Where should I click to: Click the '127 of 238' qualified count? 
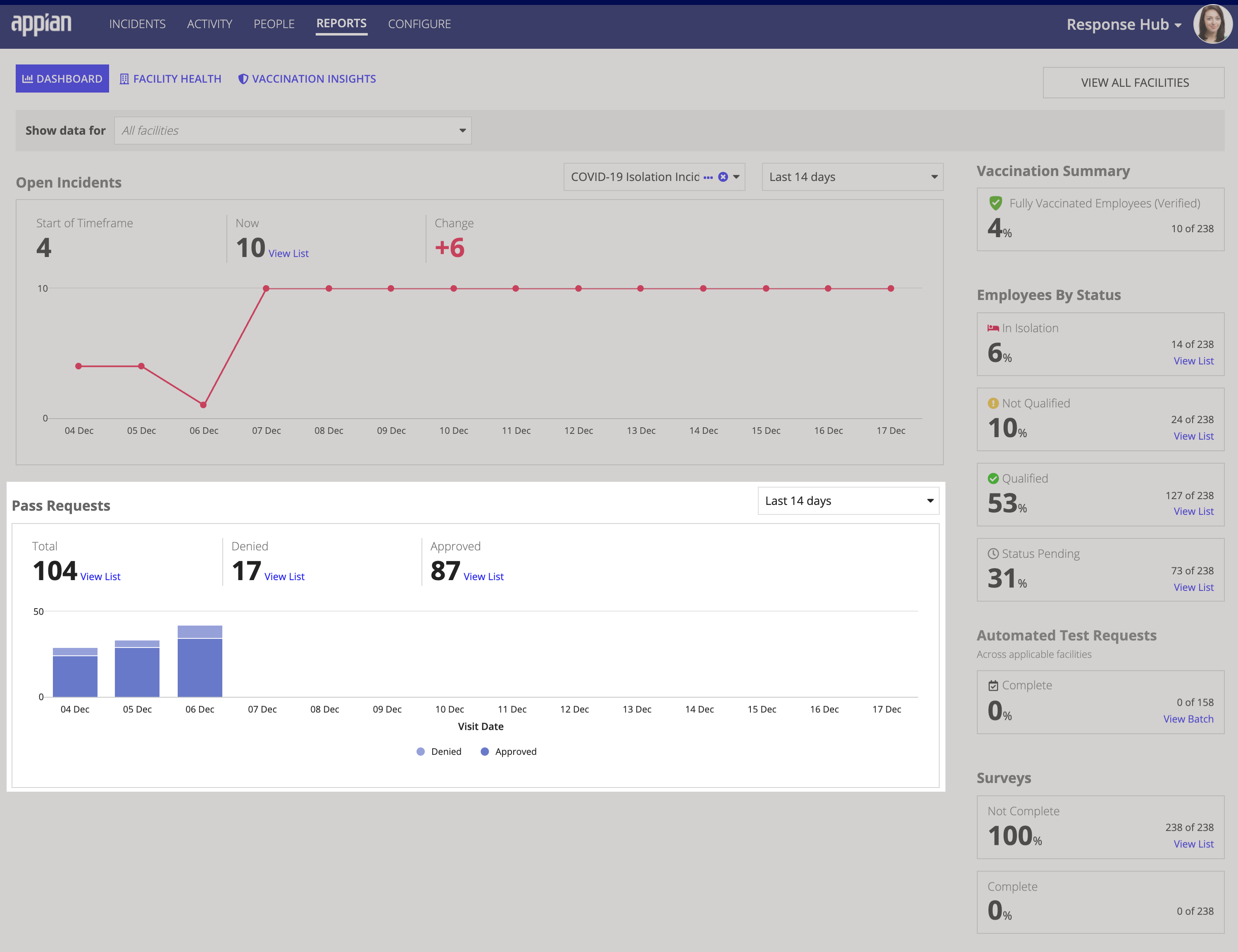1189,496
